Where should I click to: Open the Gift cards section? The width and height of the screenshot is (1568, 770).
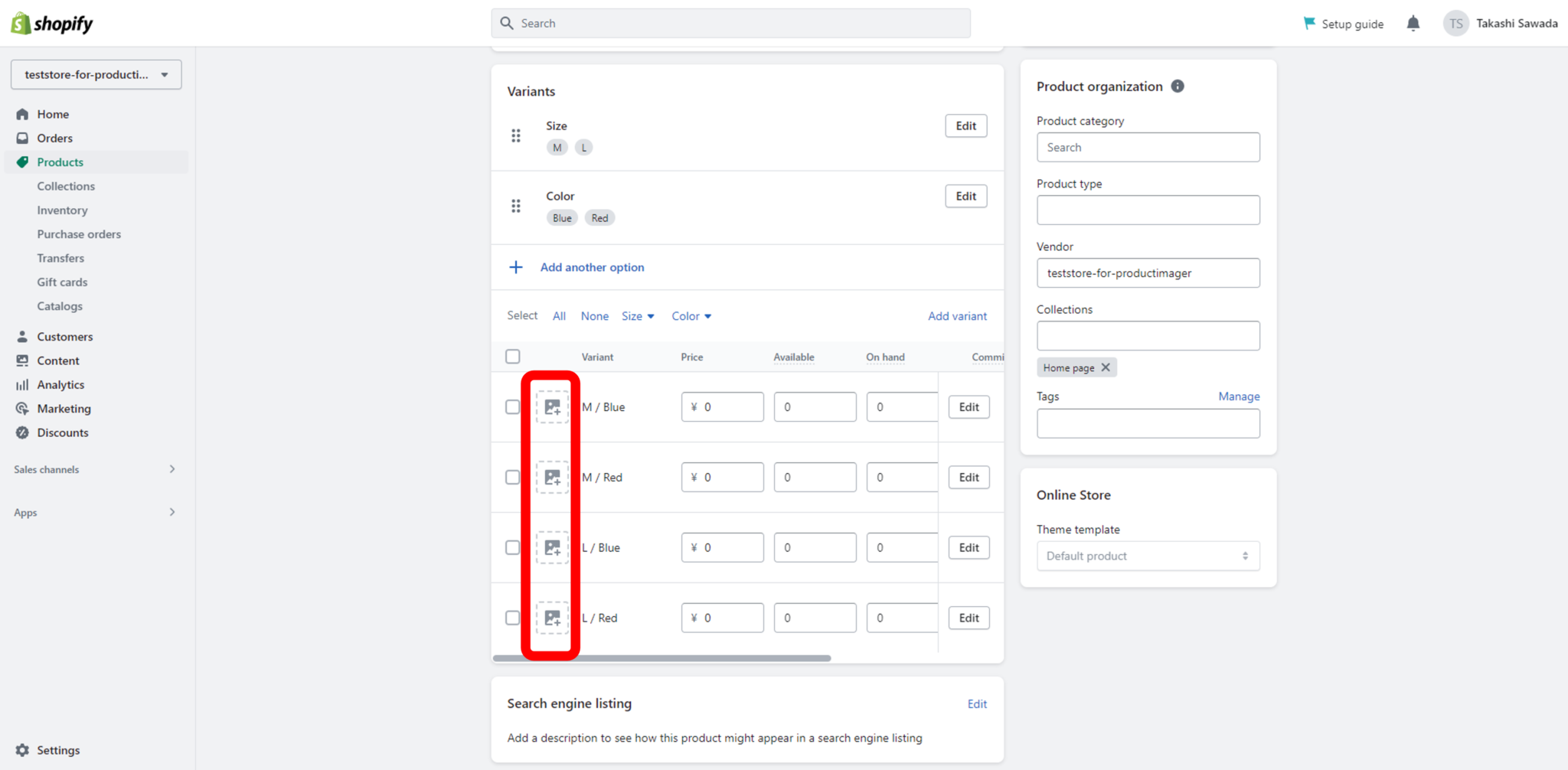pyautogui.click(x=62, y=282)
